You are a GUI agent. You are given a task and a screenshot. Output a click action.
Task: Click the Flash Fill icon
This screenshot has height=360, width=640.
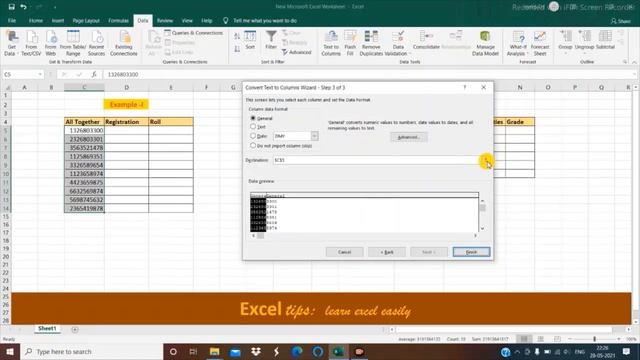point(350,43)
